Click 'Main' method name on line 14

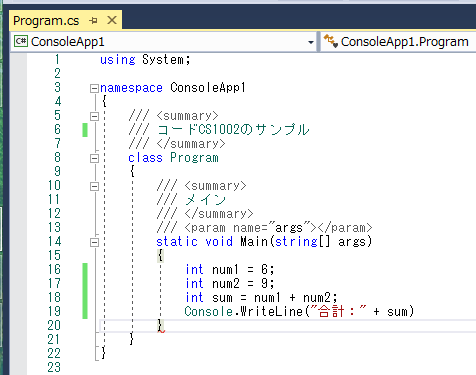coord(254,241)
